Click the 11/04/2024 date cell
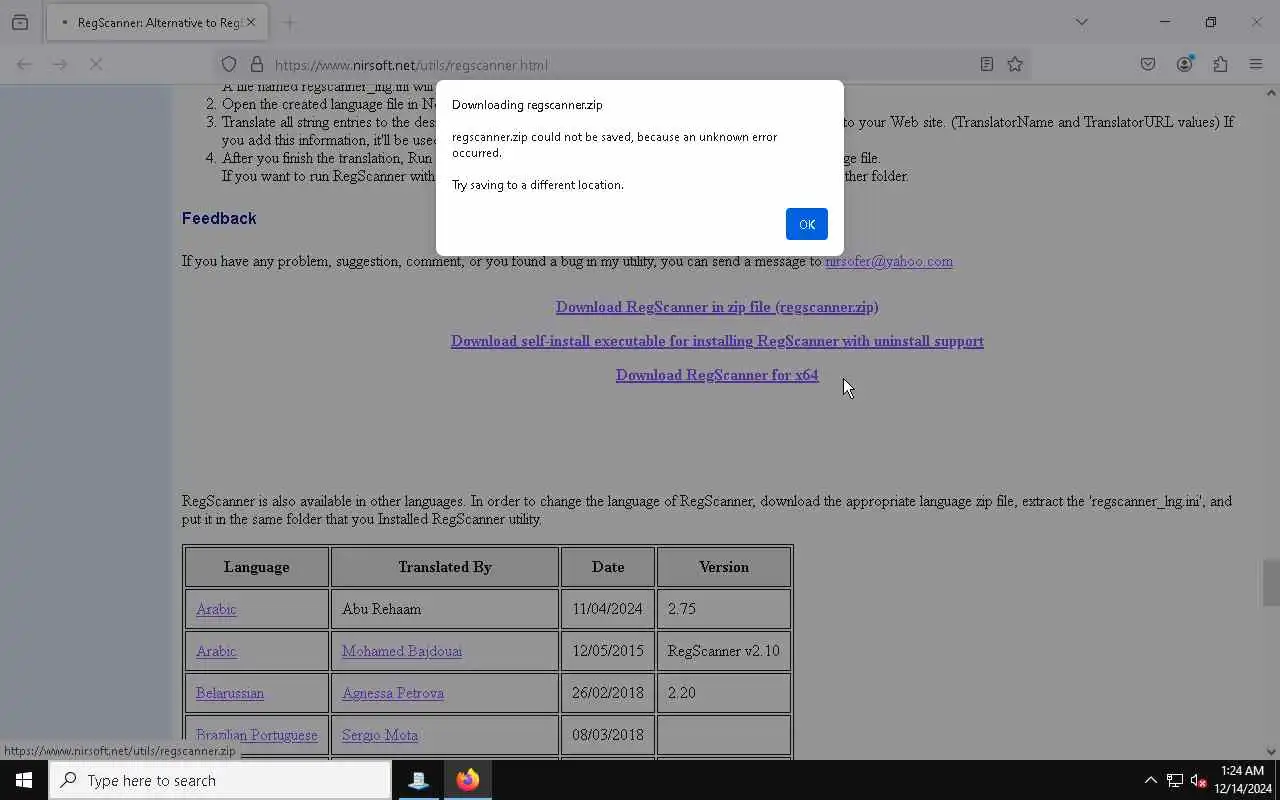Viewport: 1280px width, 800px height. click(x=608, y=609)
